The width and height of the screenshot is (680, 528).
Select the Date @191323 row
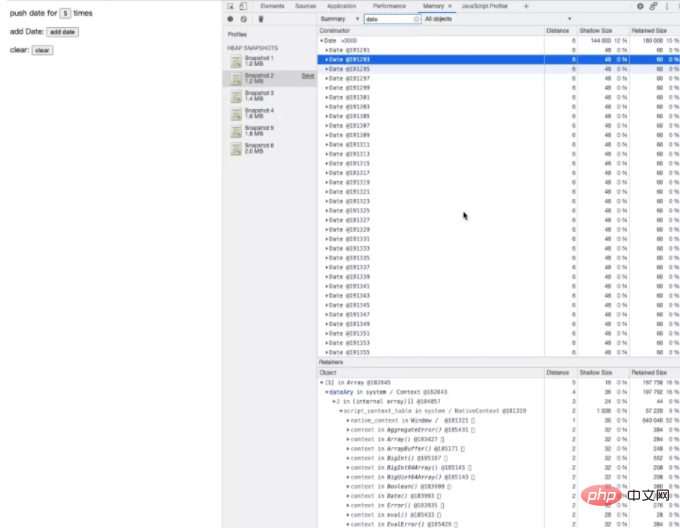[498, 202]
